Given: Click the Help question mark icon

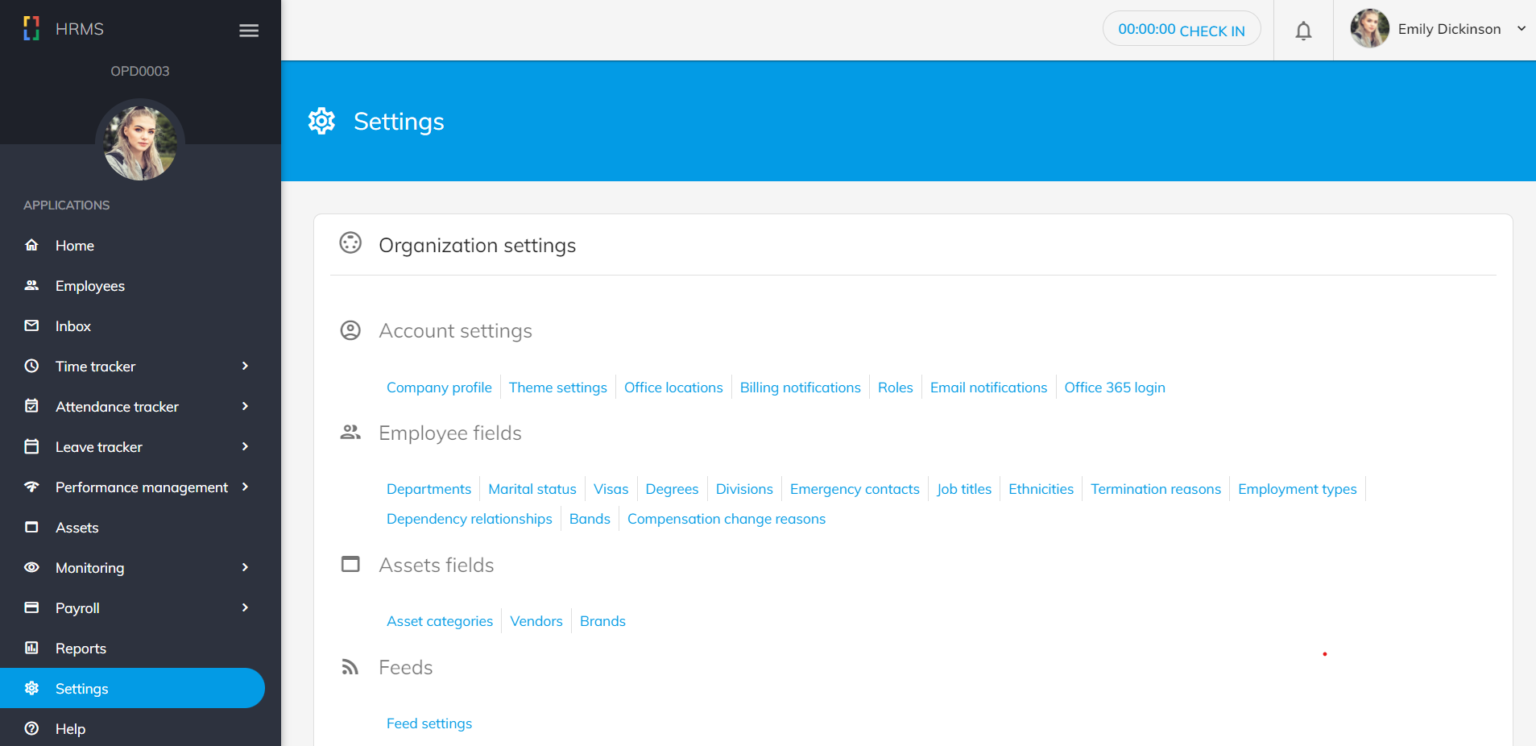Looking at the screenshot, I should (32, 729).
